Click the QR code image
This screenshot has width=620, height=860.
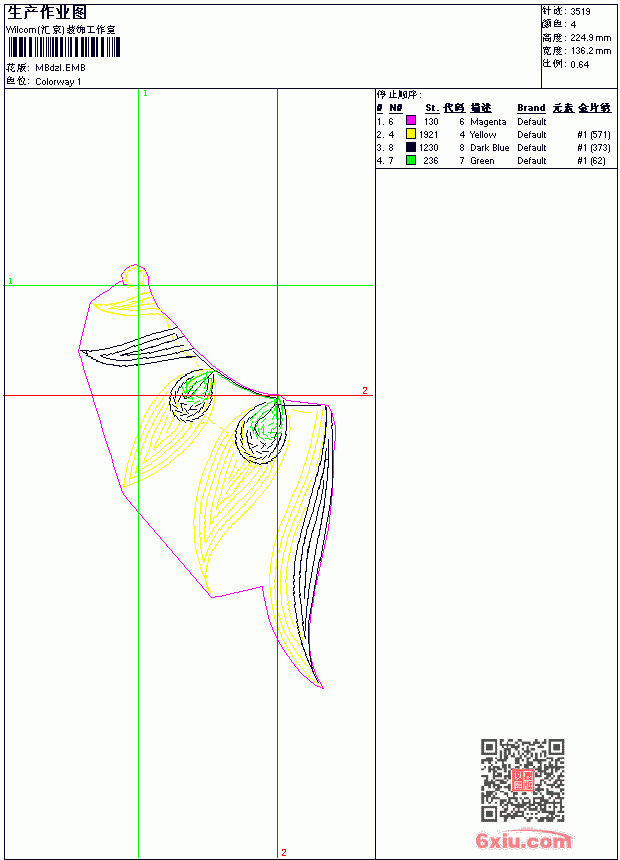pos(522,779)
